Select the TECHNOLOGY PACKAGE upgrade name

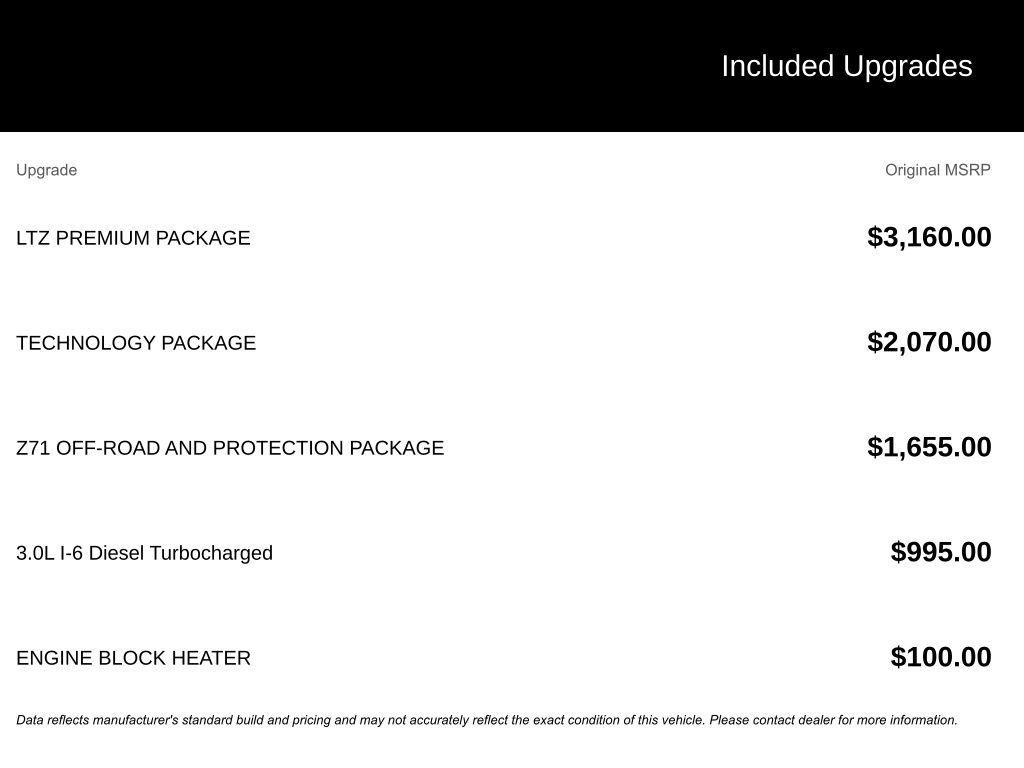coord(136,343)
